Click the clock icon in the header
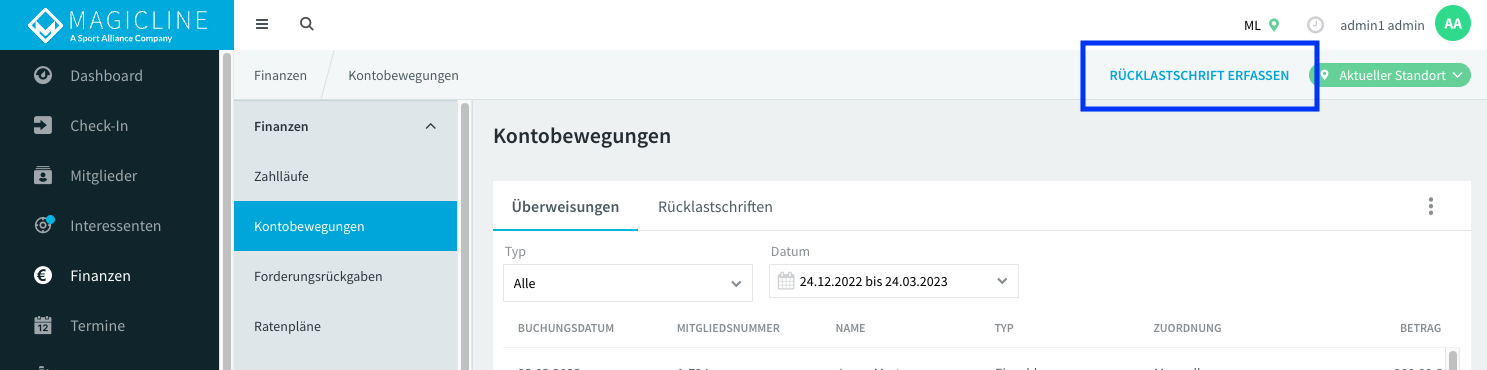 point(1316,25)
